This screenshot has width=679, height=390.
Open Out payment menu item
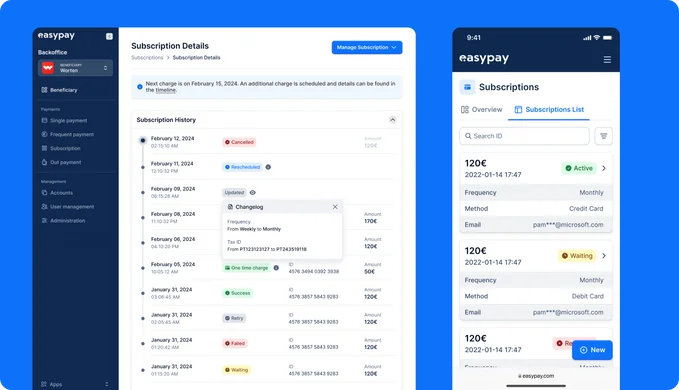(65, 162)
